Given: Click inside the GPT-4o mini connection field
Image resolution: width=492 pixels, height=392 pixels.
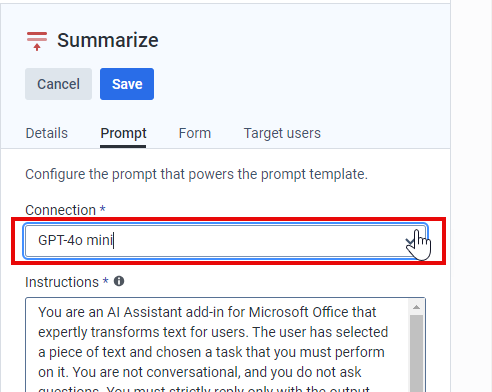Looking at the screenshot, I should click(225, 241).
